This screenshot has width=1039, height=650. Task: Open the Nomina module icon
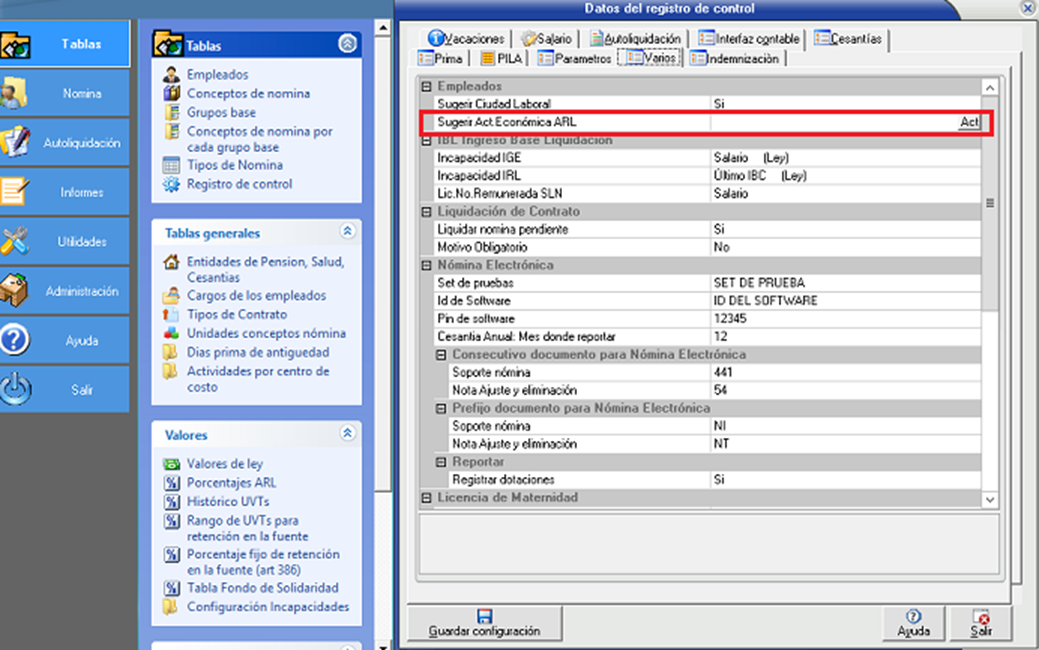[15, 93]
